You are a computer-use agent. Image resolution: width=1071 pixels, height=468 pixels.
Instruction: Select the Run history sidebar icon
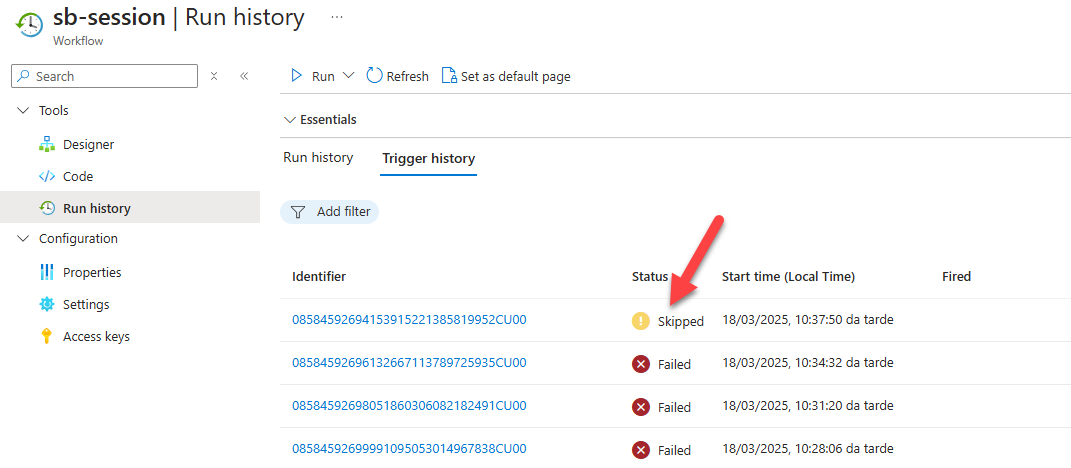point(46,208)
